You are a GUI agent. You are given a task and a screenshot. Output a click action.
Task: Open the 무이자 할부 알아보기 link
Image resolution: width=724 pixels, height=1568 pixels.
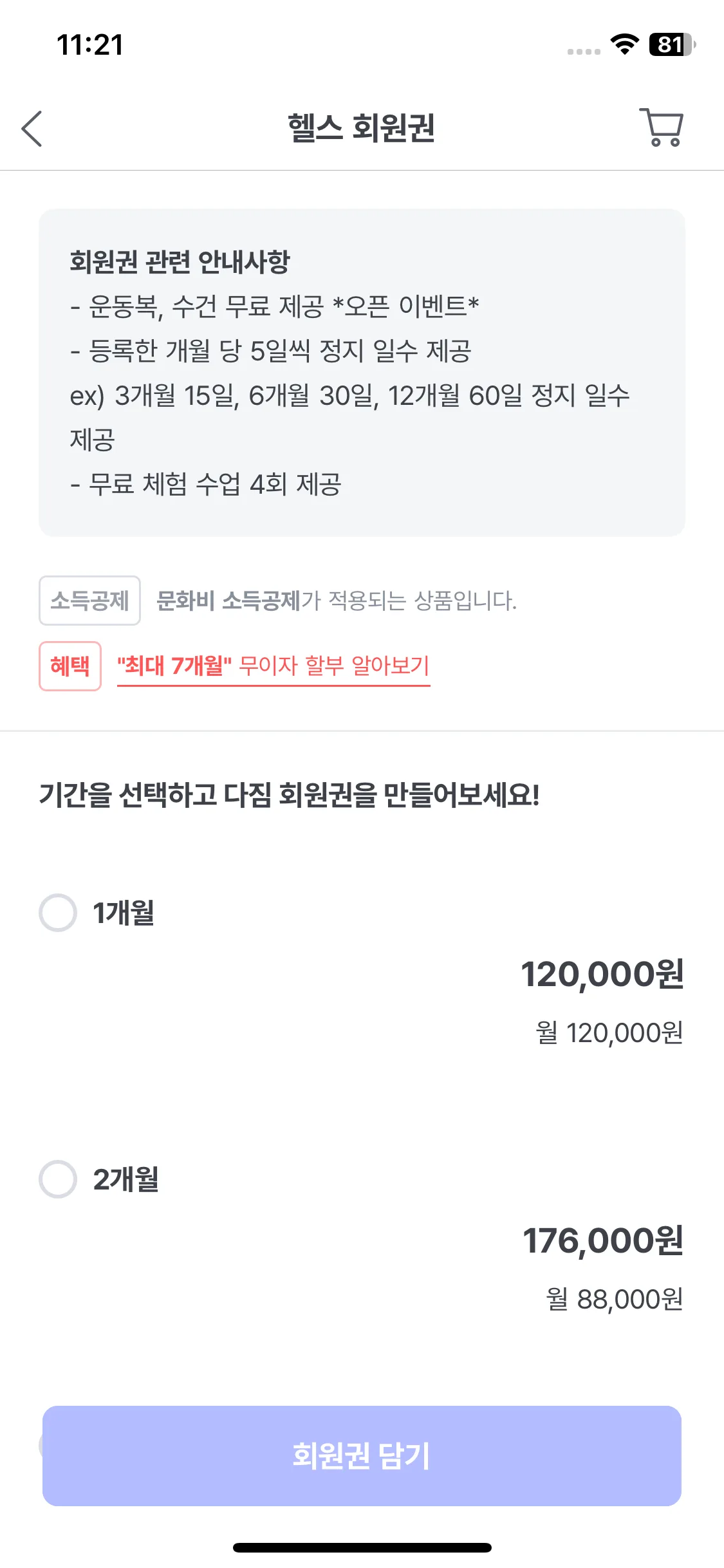[x=274, y=666]
